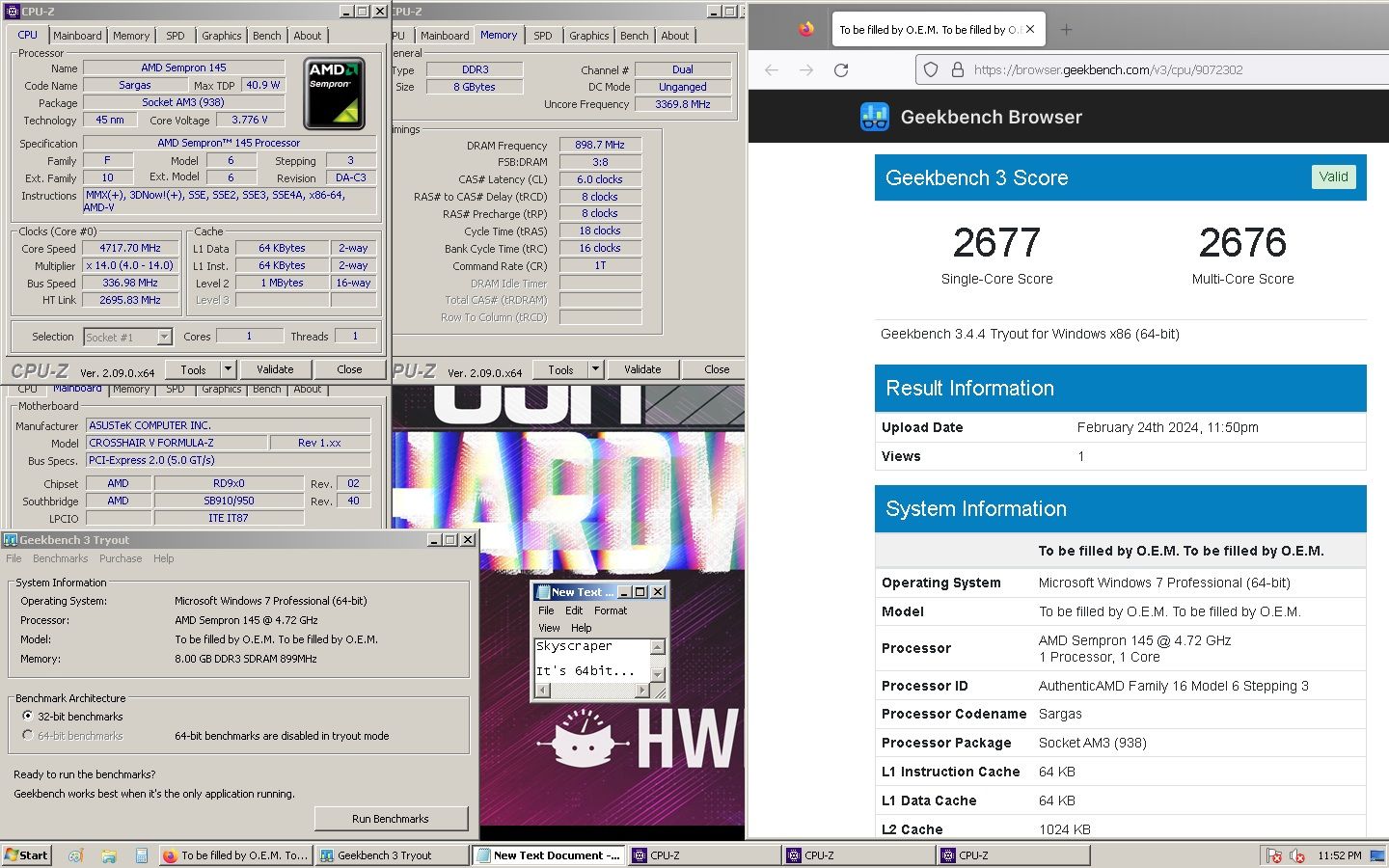Viewport: 1389px width, 868px height.
Task: Click the Notepad title bar icon
Action: [x=543, y=592]
